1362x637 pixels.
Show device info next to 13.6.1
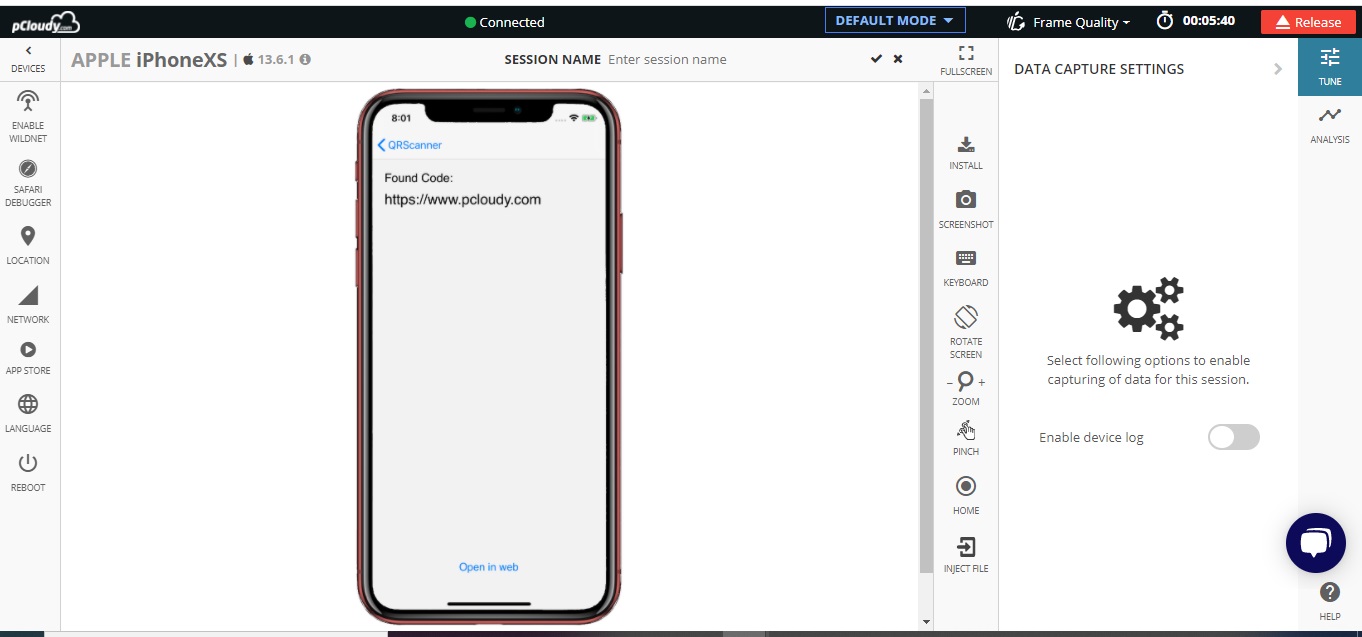(305, 59)
